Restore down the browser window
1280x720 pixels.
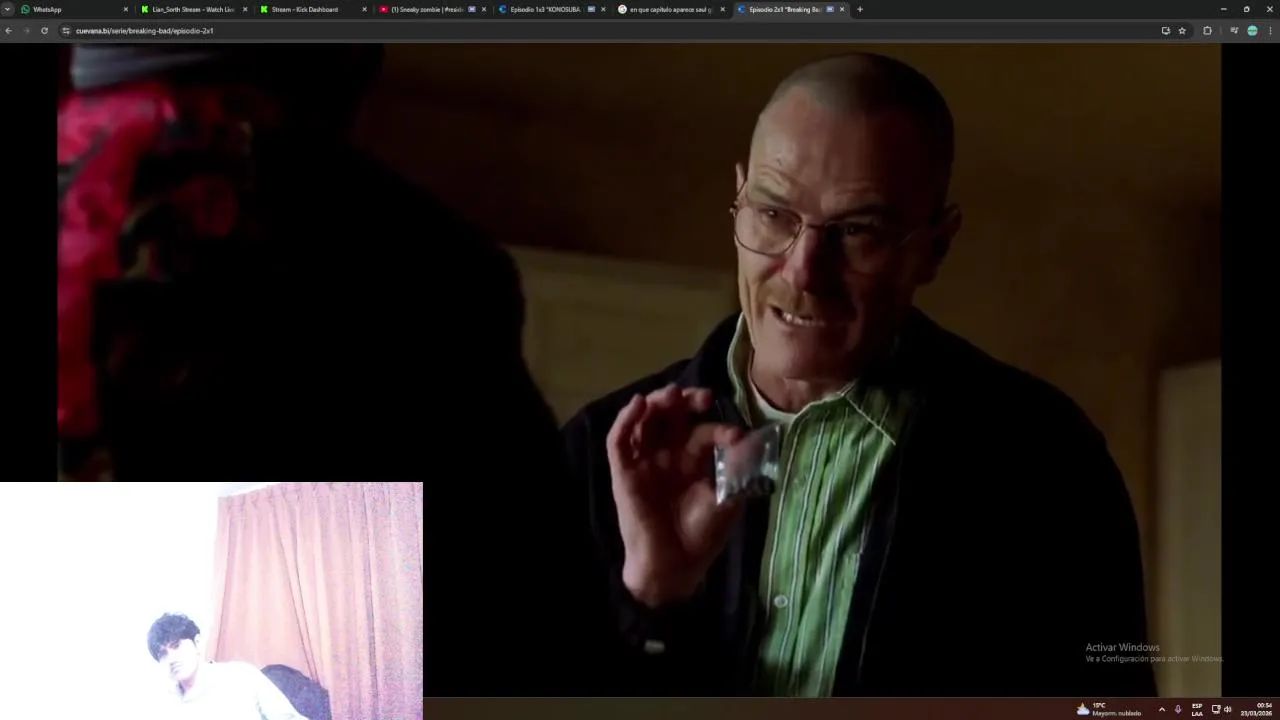click(x=1246, y=9)
